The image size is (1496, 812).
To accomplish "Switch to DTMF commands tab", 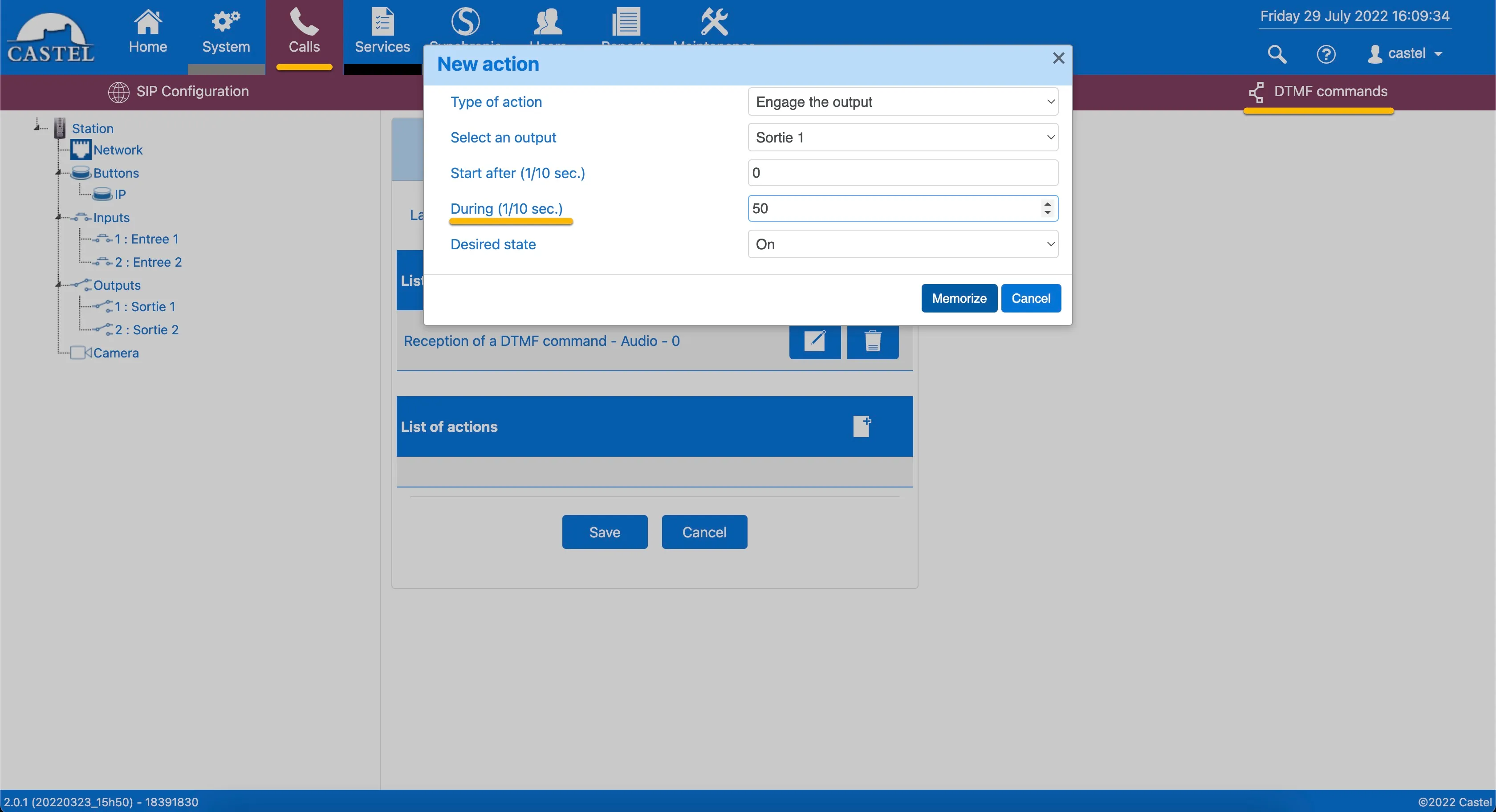I will coord(1318,92).
